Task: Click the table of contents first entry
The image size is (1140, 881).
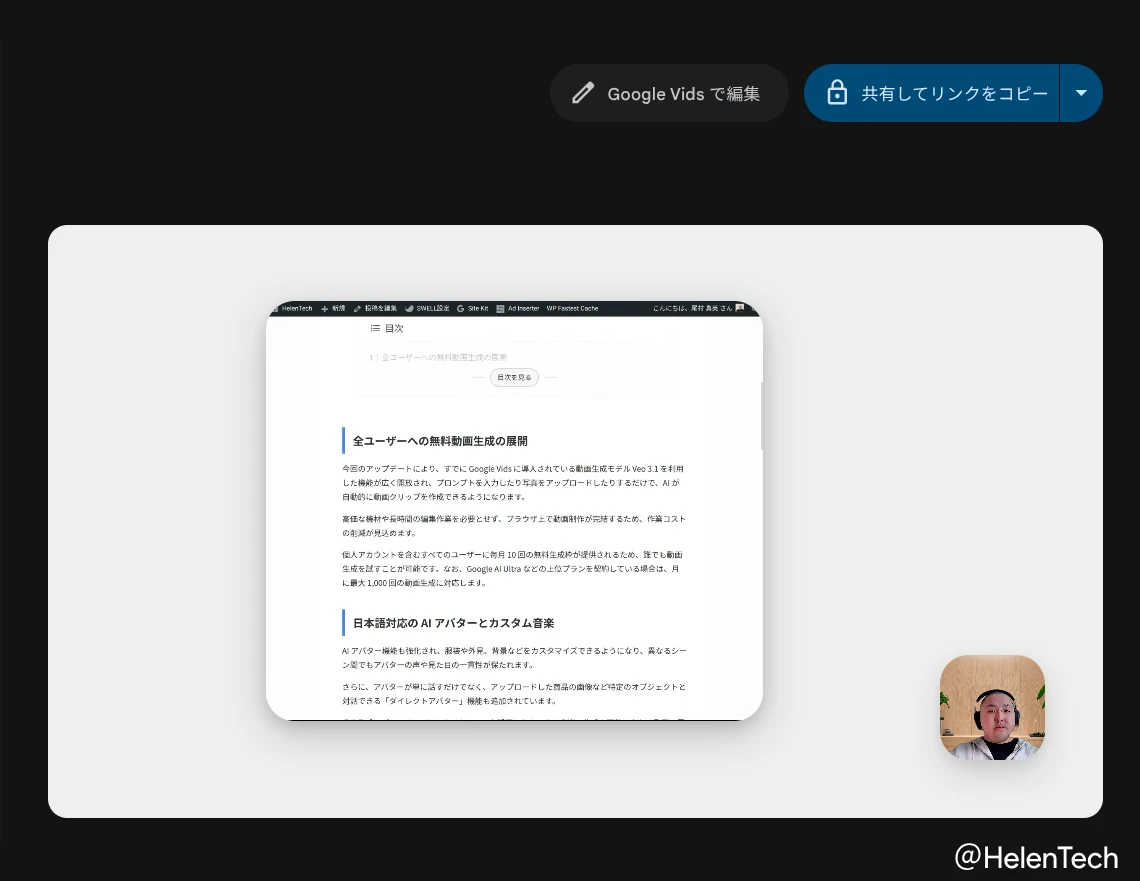Action: pyautogui.click(x=443, y=357)
